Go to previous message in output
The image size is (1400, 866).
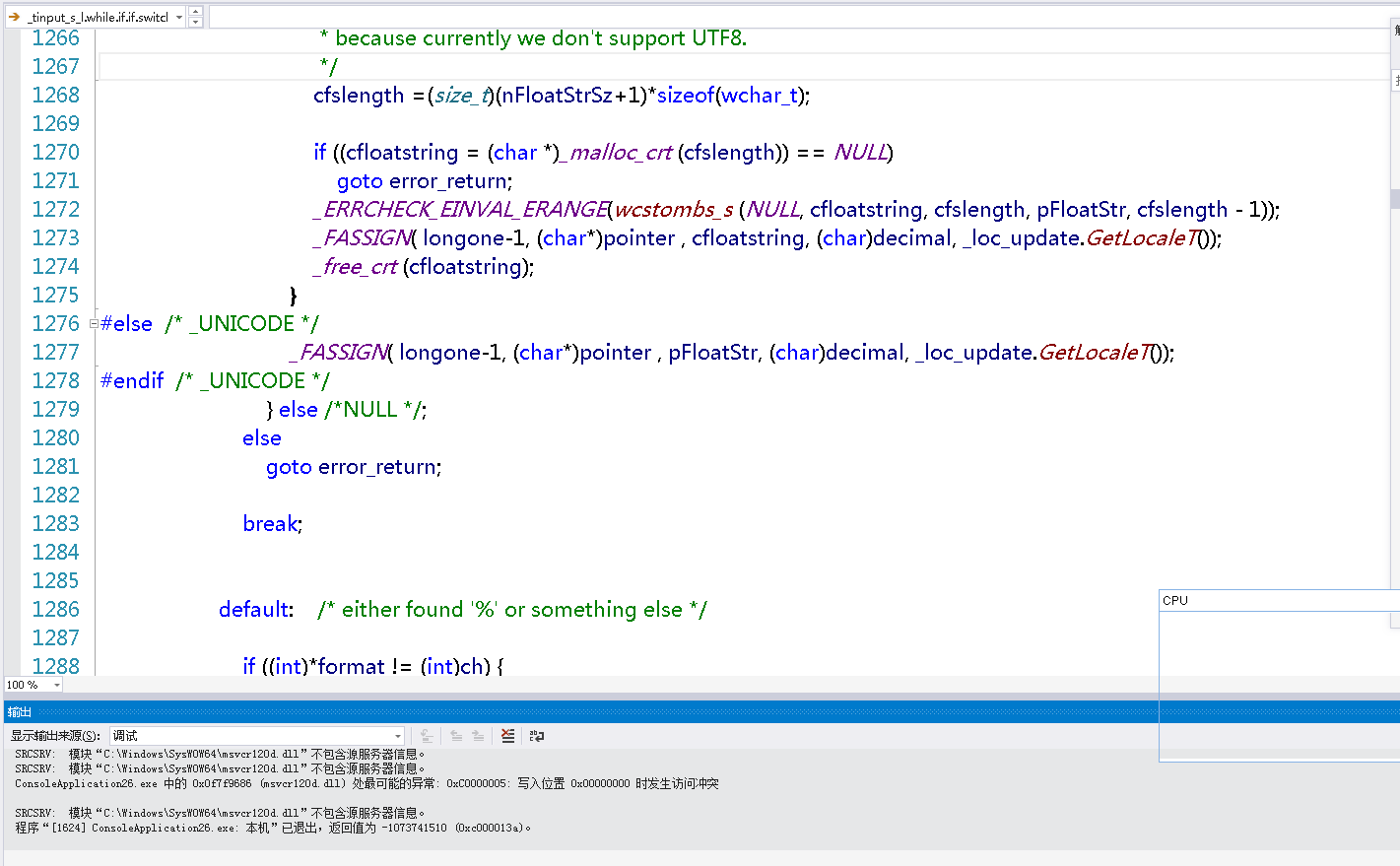(456, 735)
